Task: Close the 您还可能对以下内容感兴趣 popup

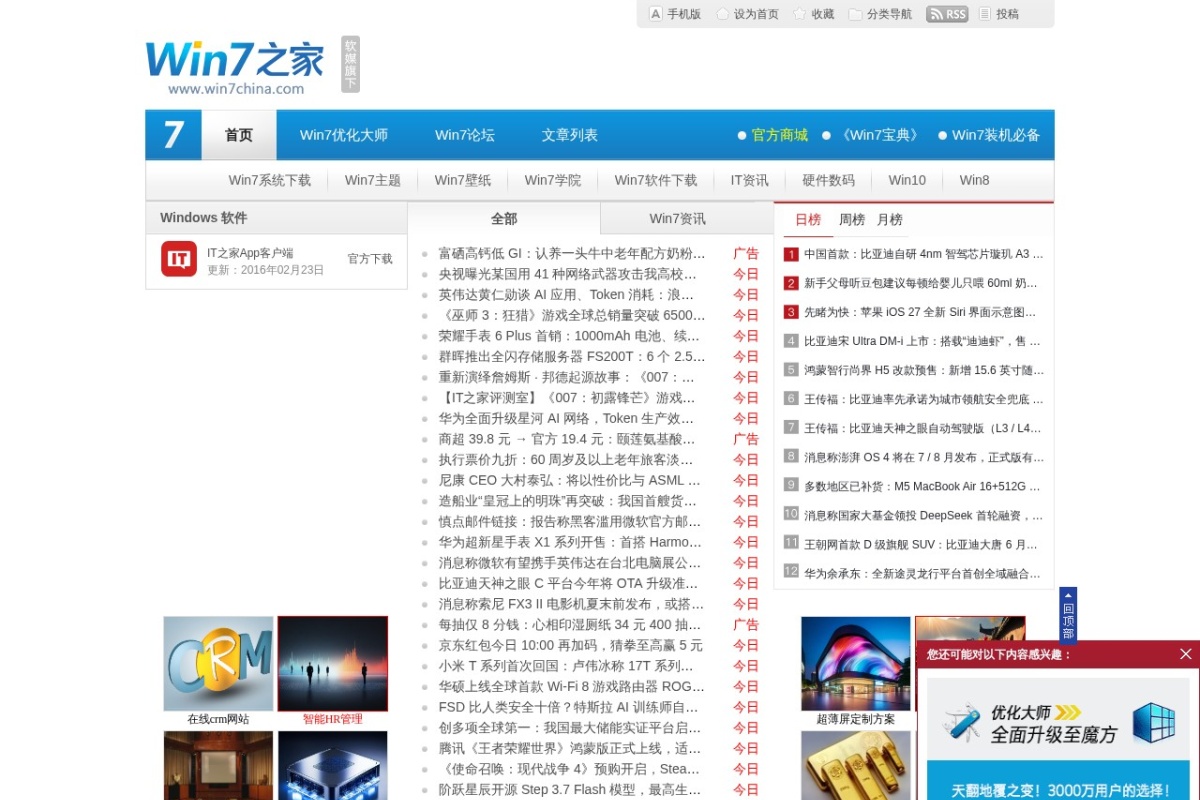Action: pyautogui.click(x=1186, y=654)
